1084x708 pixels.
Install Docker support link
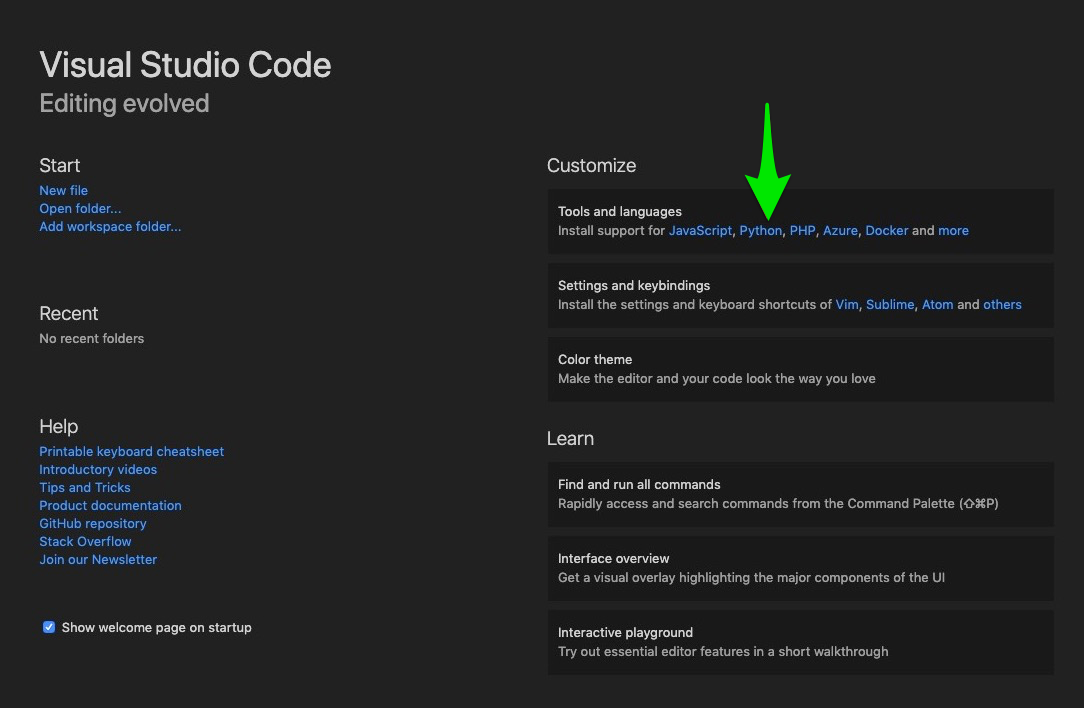click(887, 230)
